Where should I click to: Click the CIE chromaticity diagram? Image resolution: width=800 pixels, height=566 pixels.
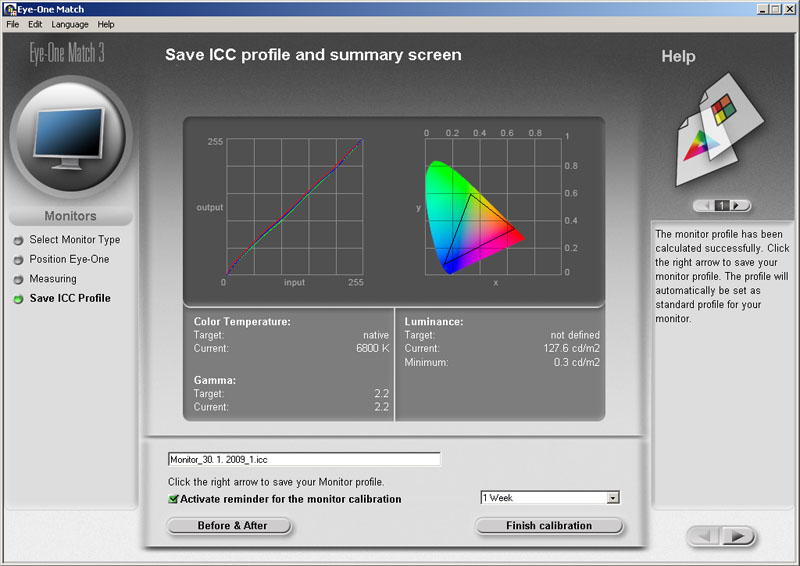[x=493, y=206]
